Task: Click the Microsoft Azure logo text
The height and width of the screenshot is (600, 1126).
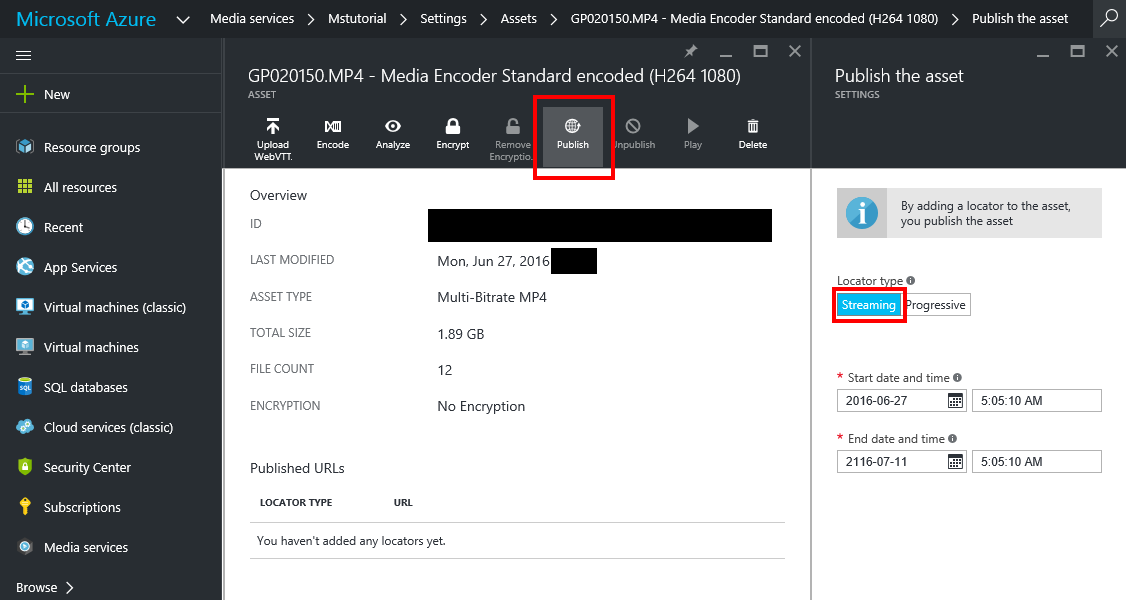Action: click(86, 19)
